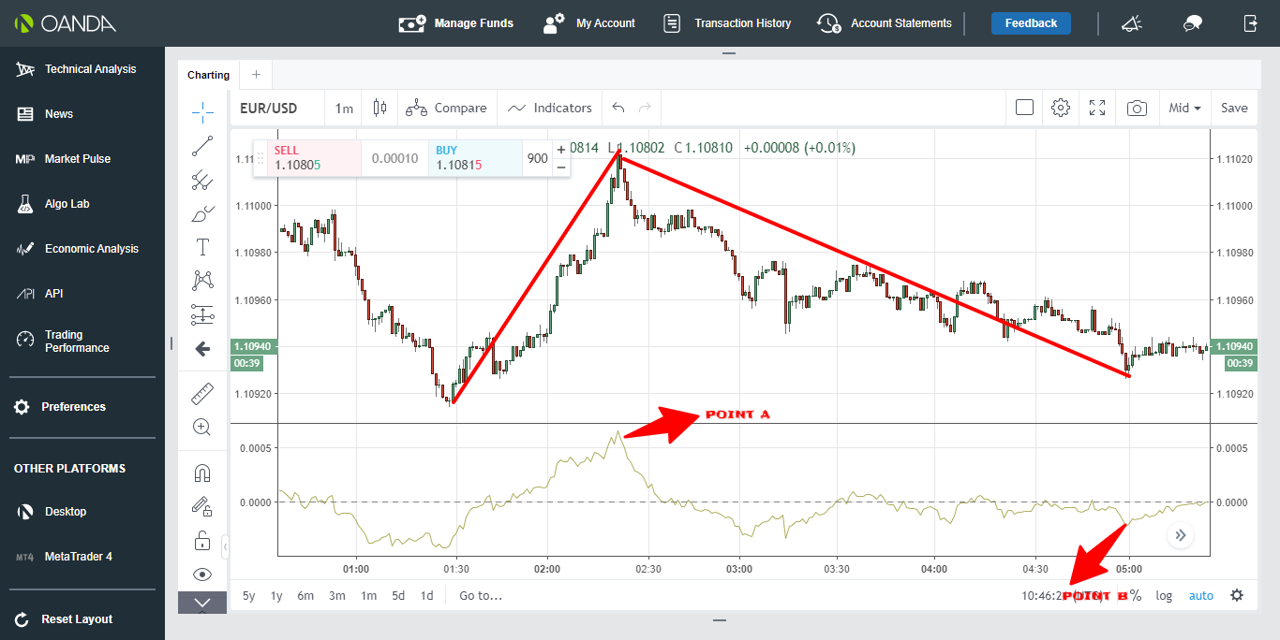Open chart properties gear icon
The image size is (1280, 640).
pyautogui.click(x=1060, y=108)
